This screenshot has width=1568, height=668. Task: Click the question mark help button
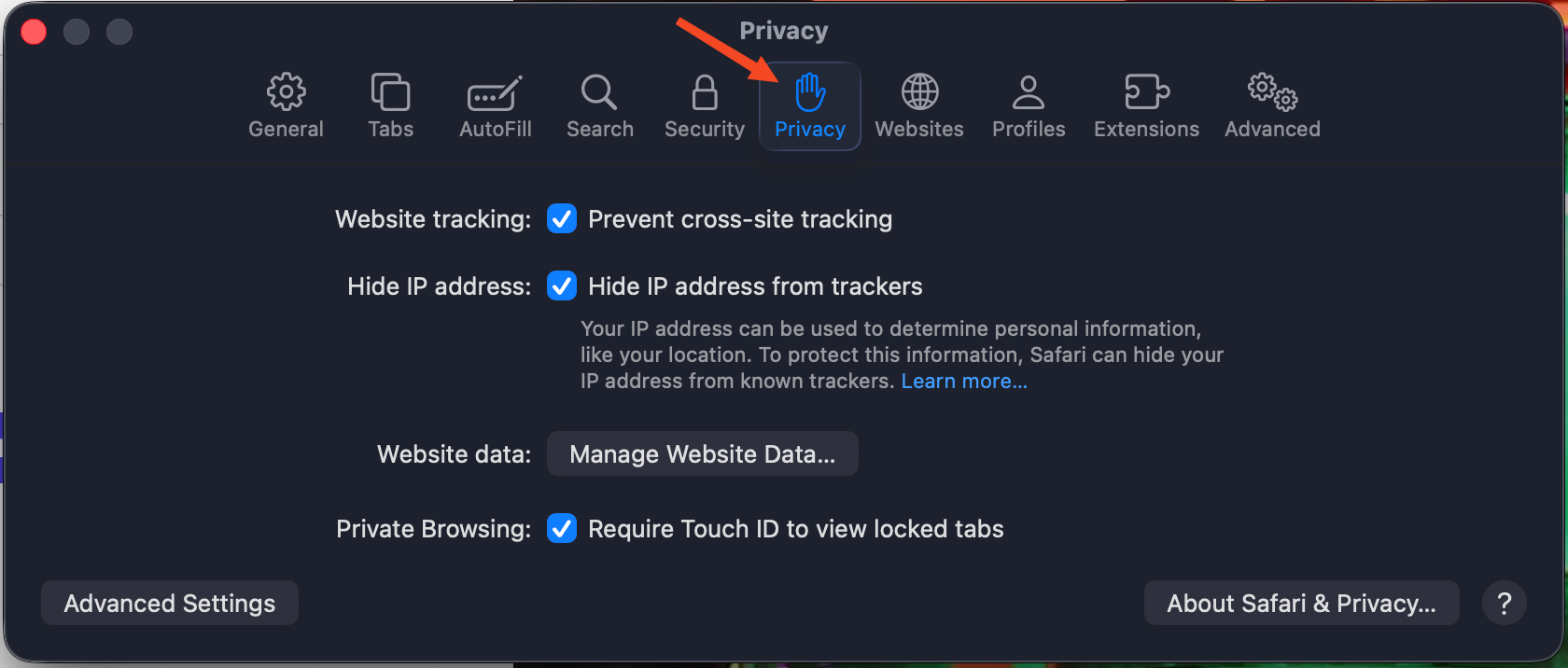1504,604
